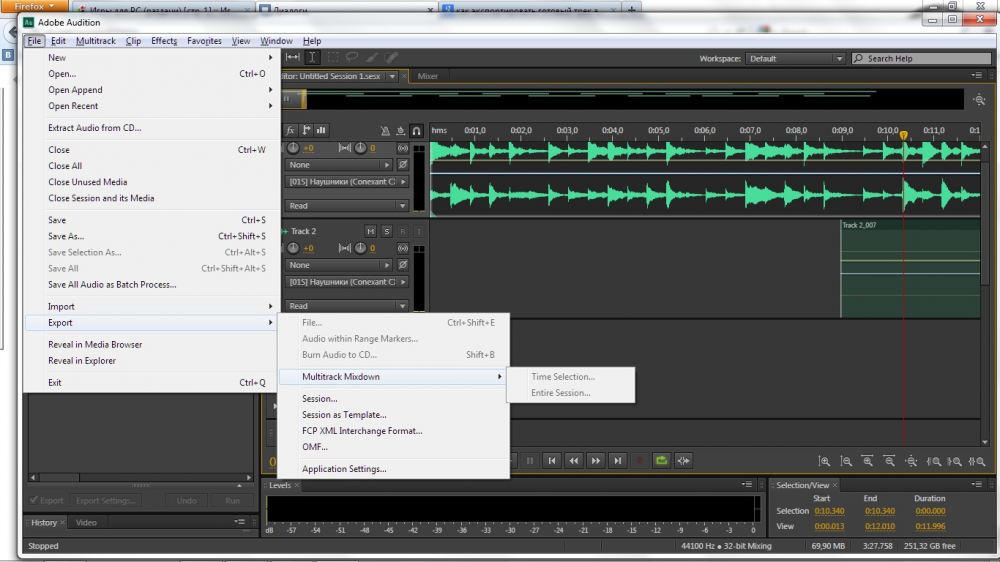Click Zoom to Selection icon

pyautogui.click(x=976, y=461)
